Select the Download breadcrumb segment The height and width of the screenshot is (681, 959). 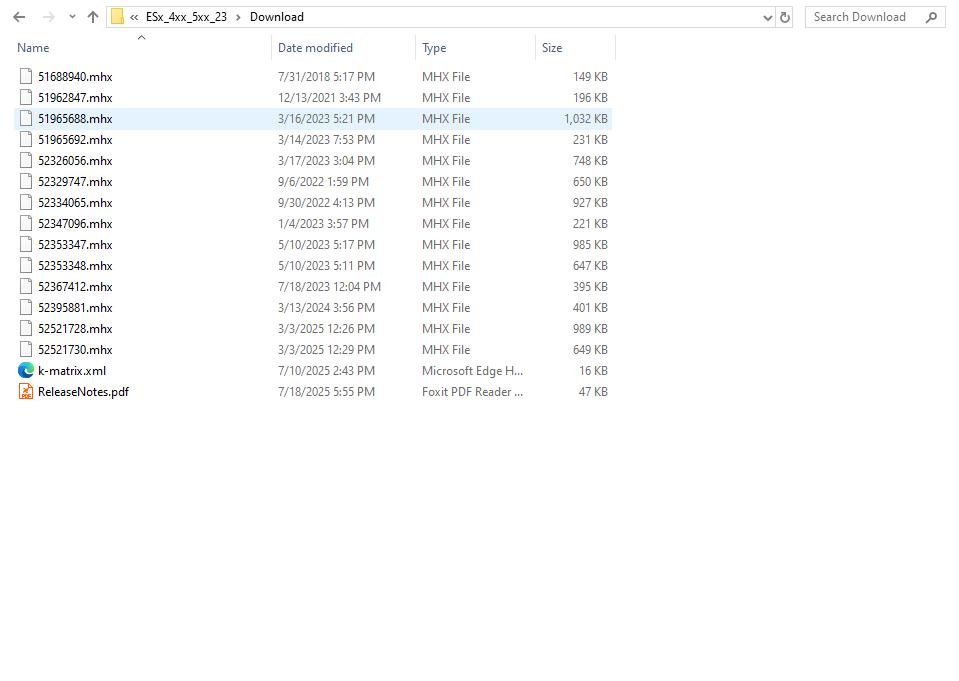pyautogui.click(x=276, y=17)
